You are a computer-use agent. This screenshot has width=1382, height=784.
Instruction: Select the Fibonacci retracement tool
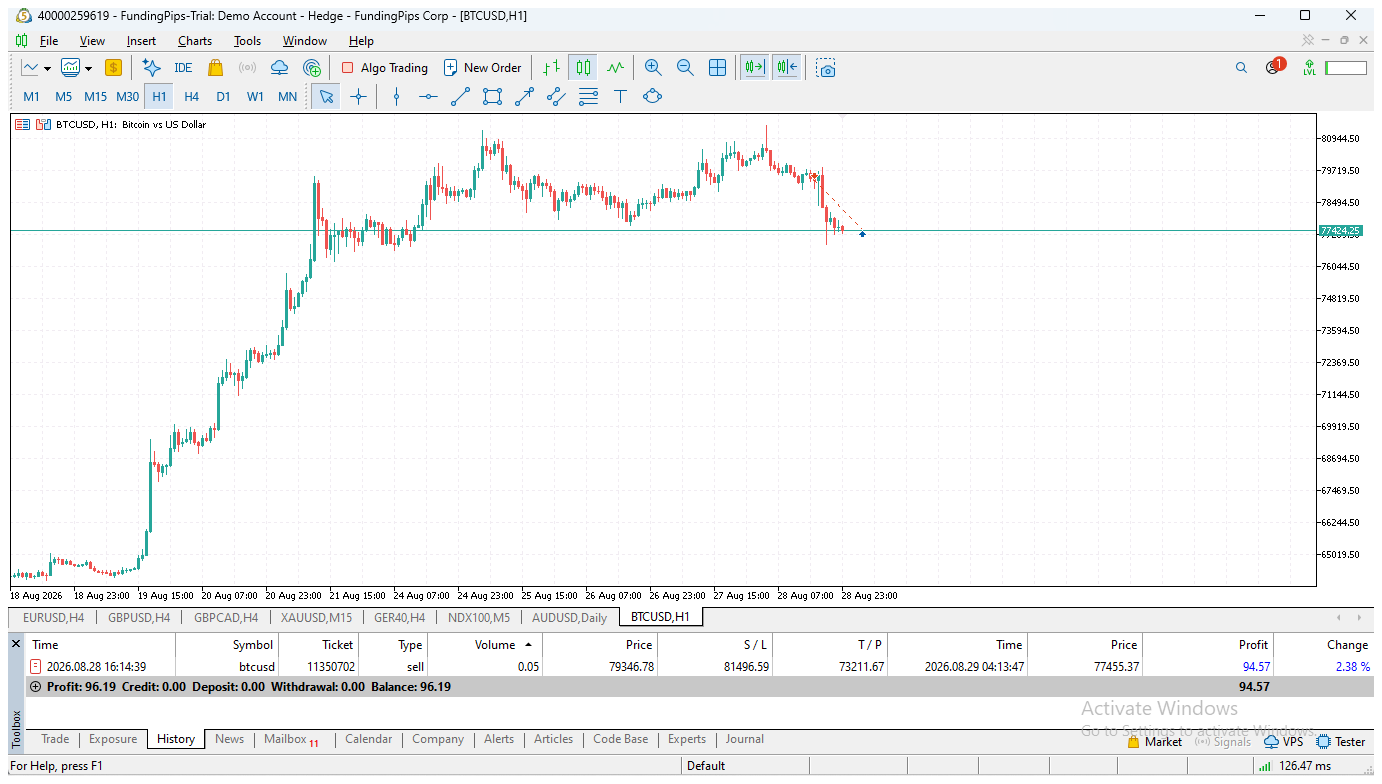pyautogui.click(x=588, y=96)
